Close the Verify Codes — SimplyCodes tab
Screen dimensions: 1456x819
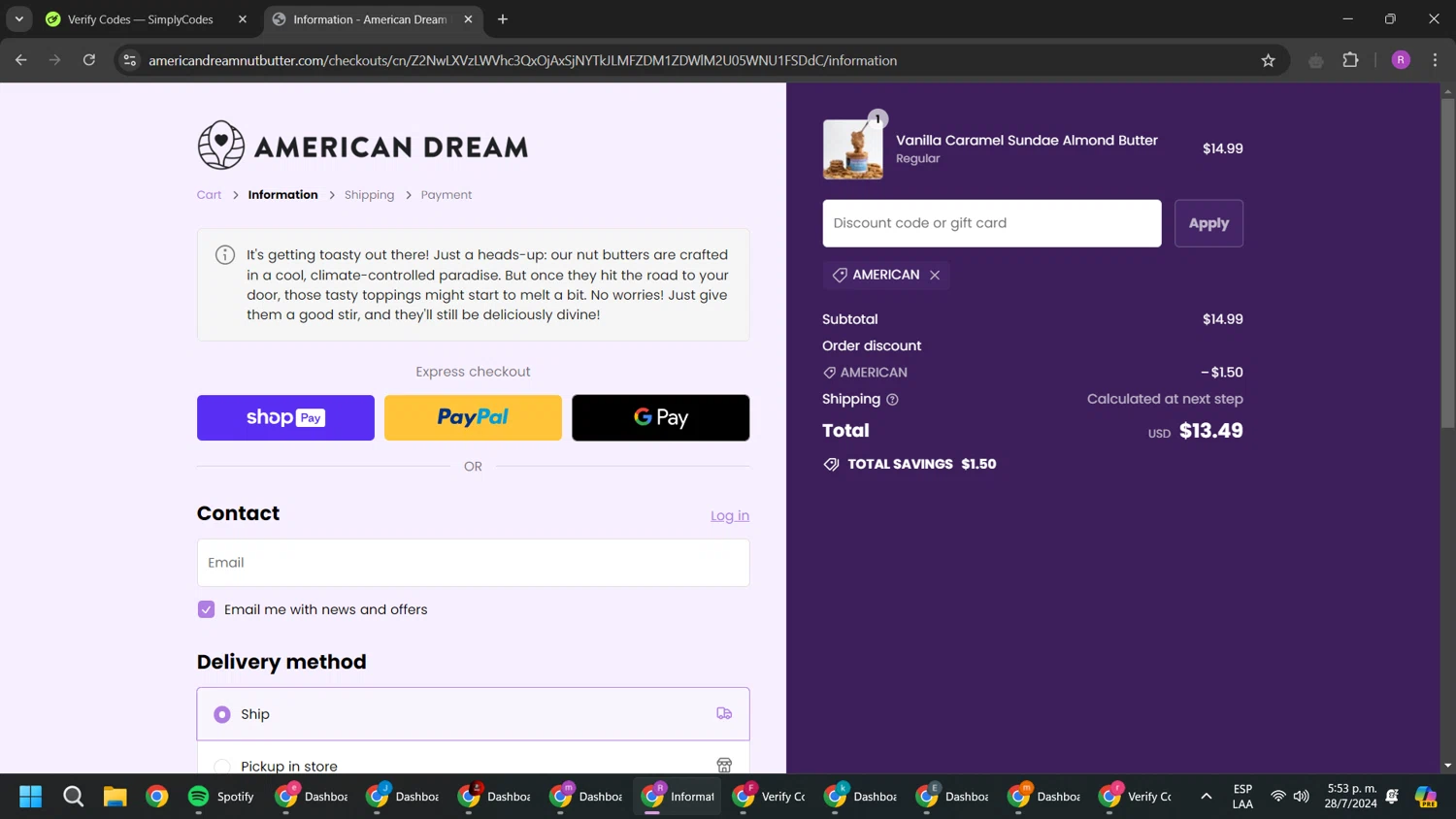coord(243,19)
